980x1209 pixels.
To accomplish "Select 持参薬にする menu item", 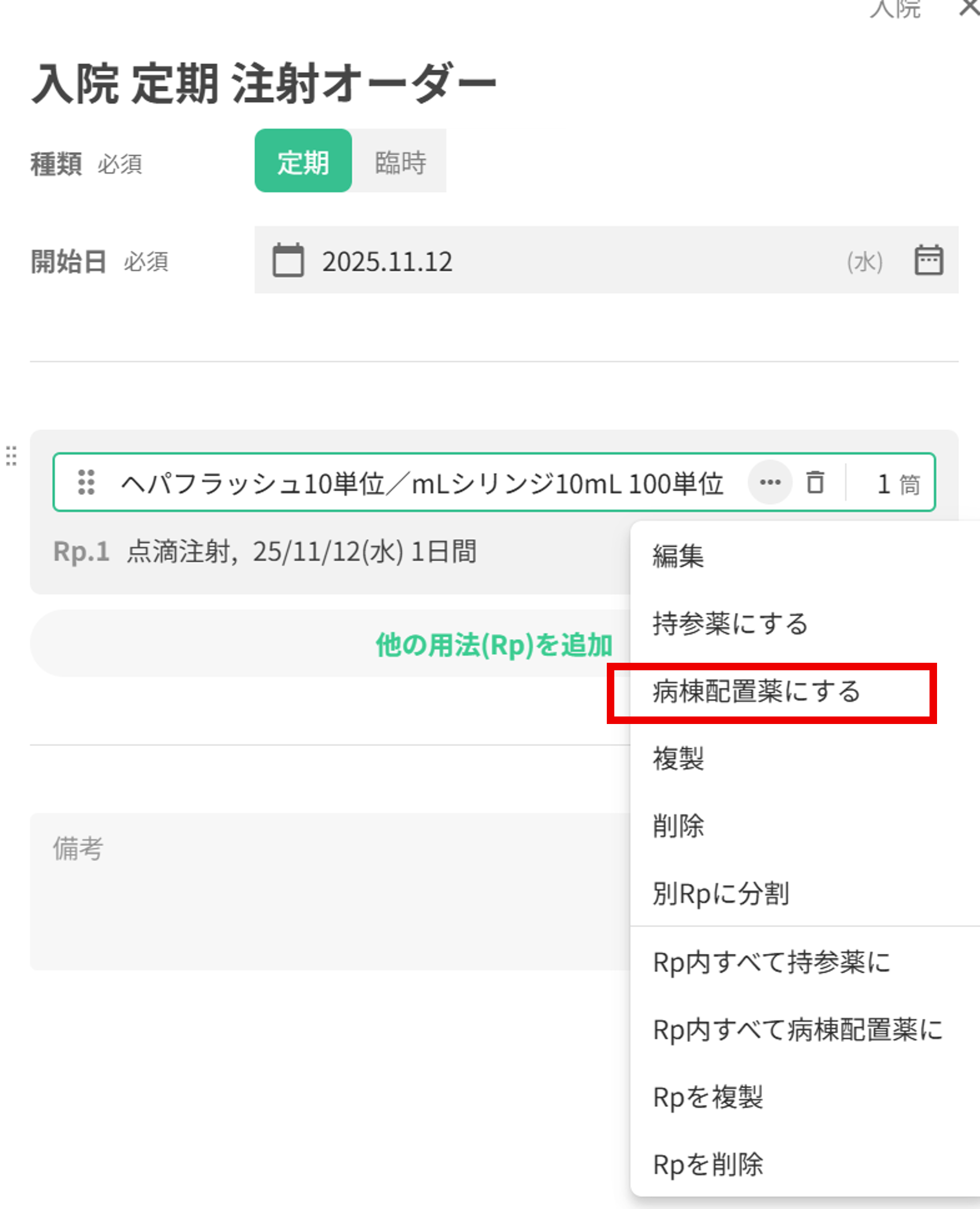I will [730, 624].
